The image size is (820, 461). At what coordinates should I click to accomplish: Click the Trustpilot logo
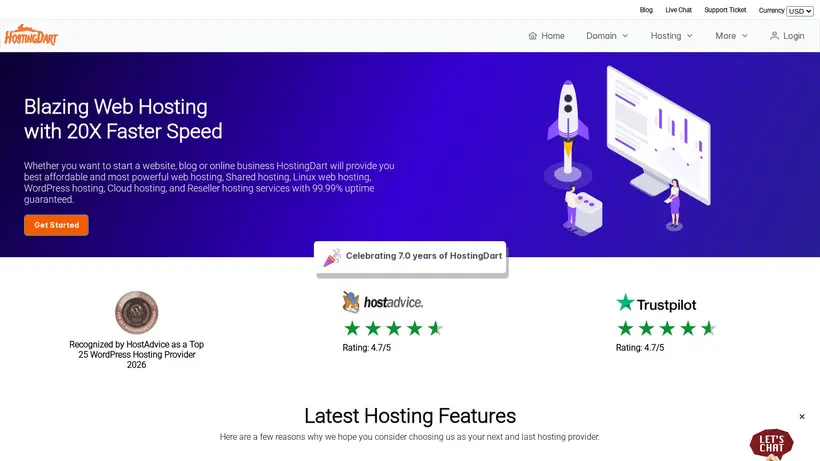[656, 303]
